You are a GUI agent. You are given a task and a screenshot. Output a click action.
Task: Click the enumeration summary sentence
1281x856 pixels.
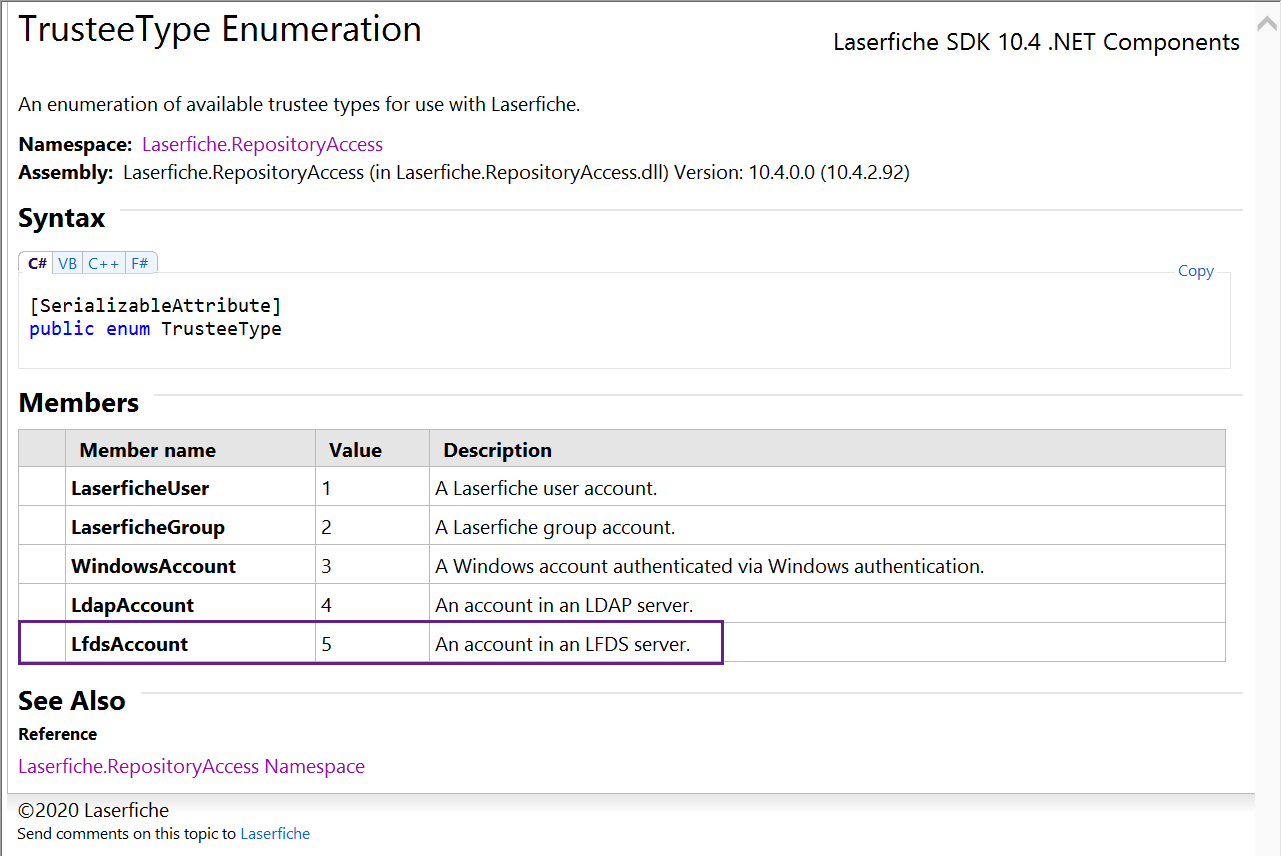[299, 104]
